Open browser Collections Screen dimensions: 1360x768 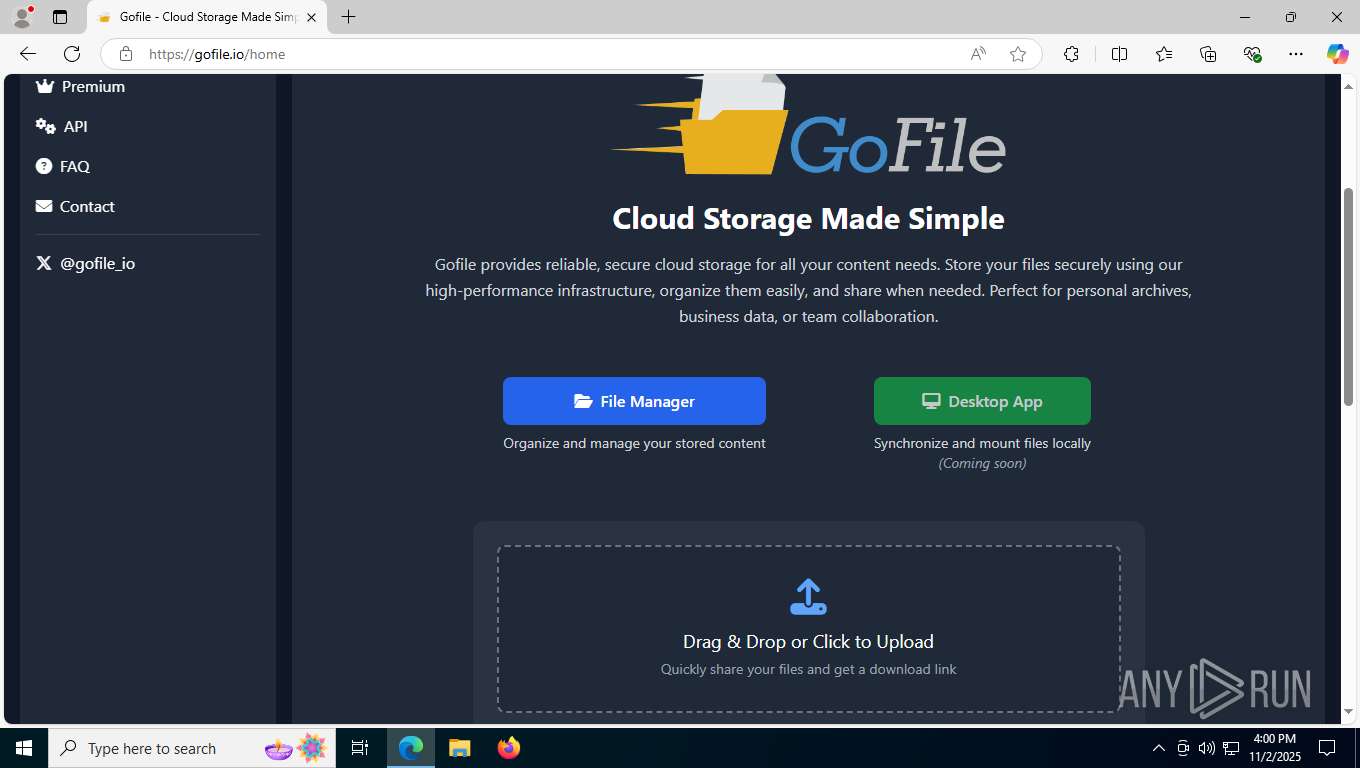1208,54
